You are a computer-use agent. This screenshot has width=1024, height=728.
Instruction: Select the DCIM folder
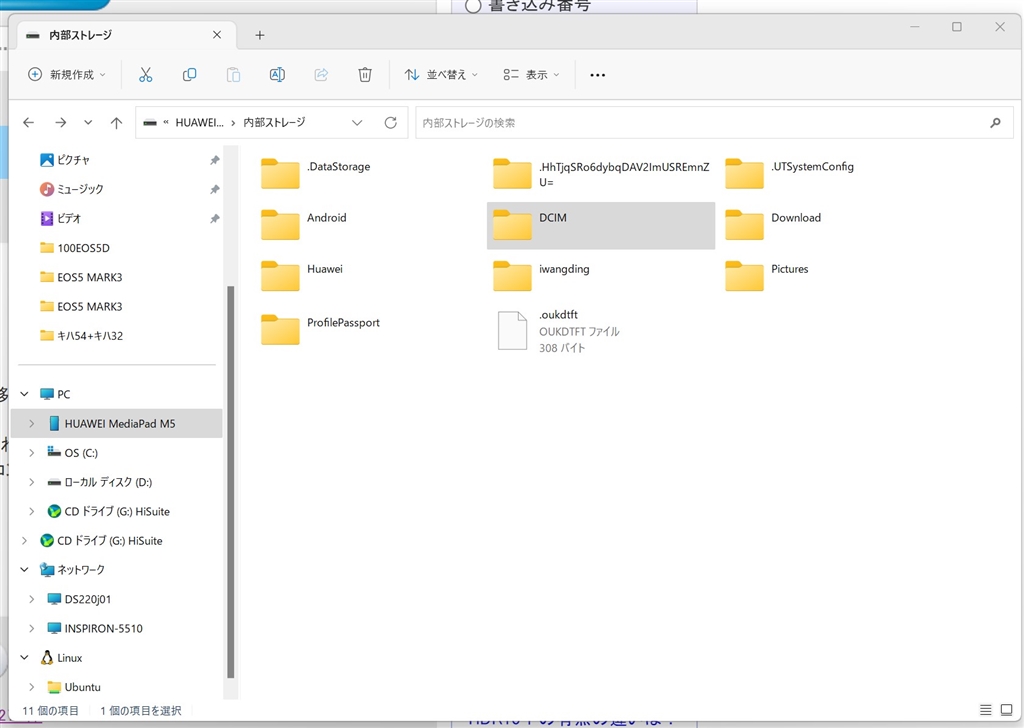[x=601, y=225]
